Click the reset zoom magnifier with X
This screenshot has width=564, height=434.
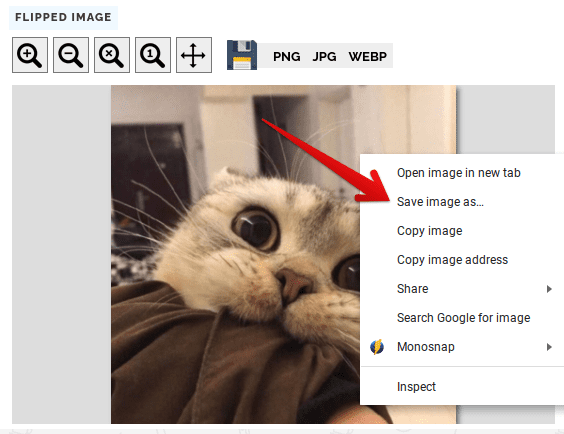point(112,55)
